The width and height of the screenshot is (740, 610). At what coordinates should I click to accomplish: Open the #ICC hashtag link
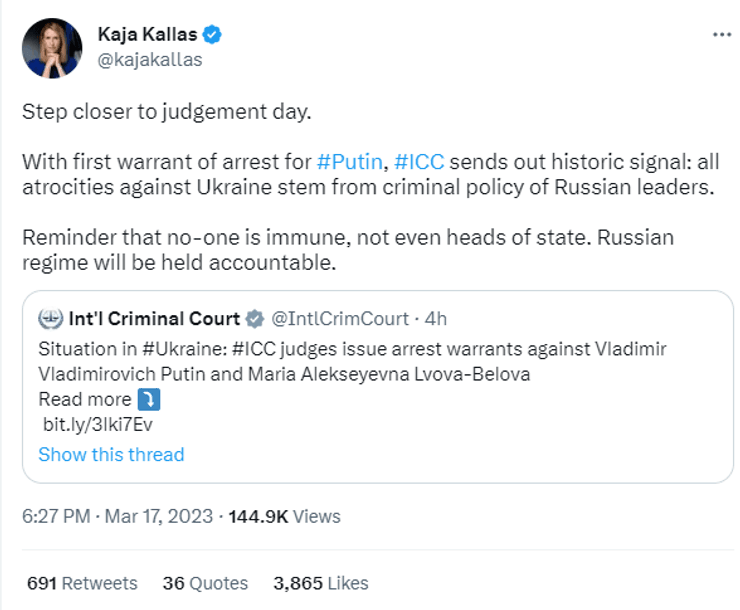tap(419, 162)
